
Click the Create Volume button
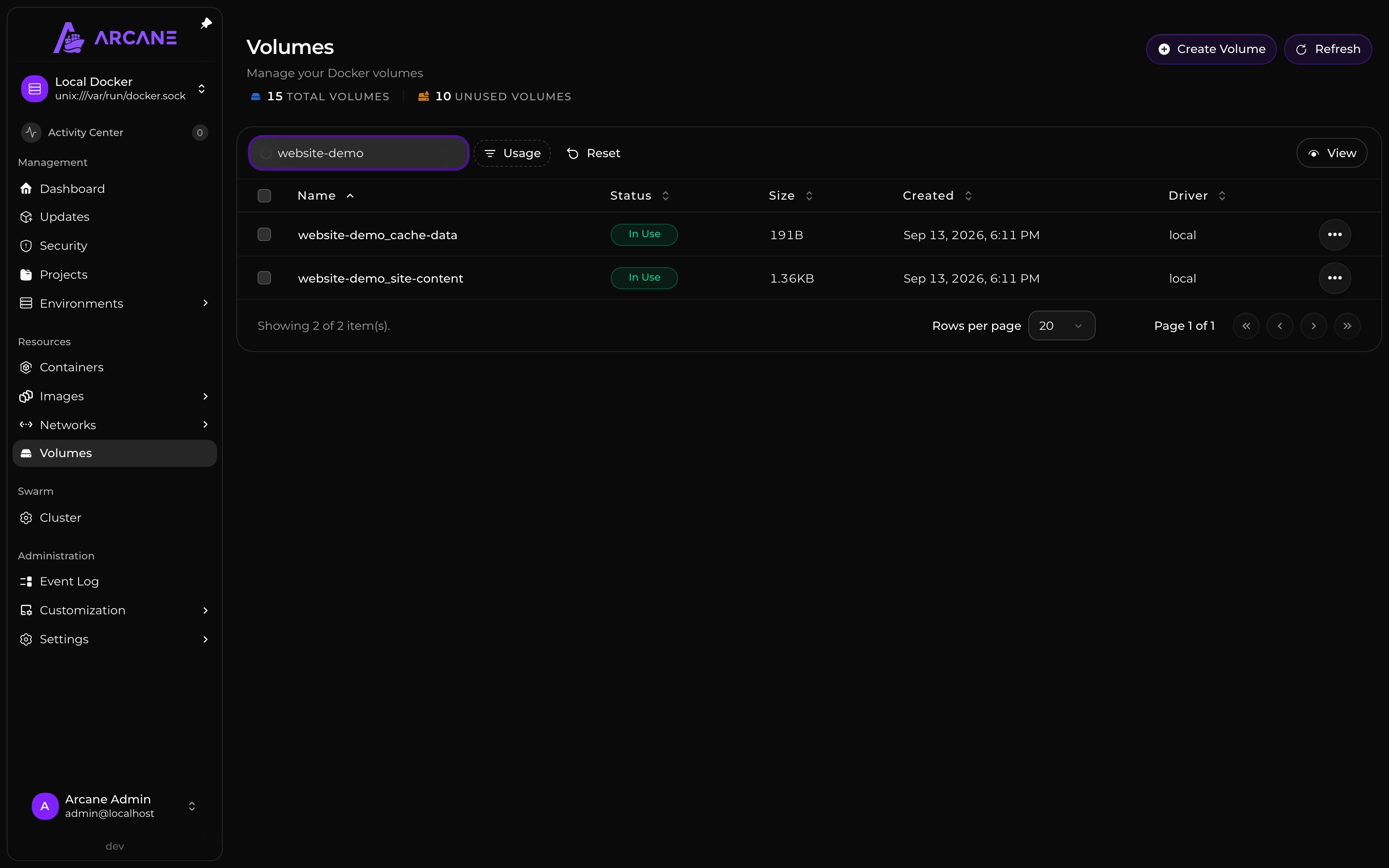(x=1211, y=49)
